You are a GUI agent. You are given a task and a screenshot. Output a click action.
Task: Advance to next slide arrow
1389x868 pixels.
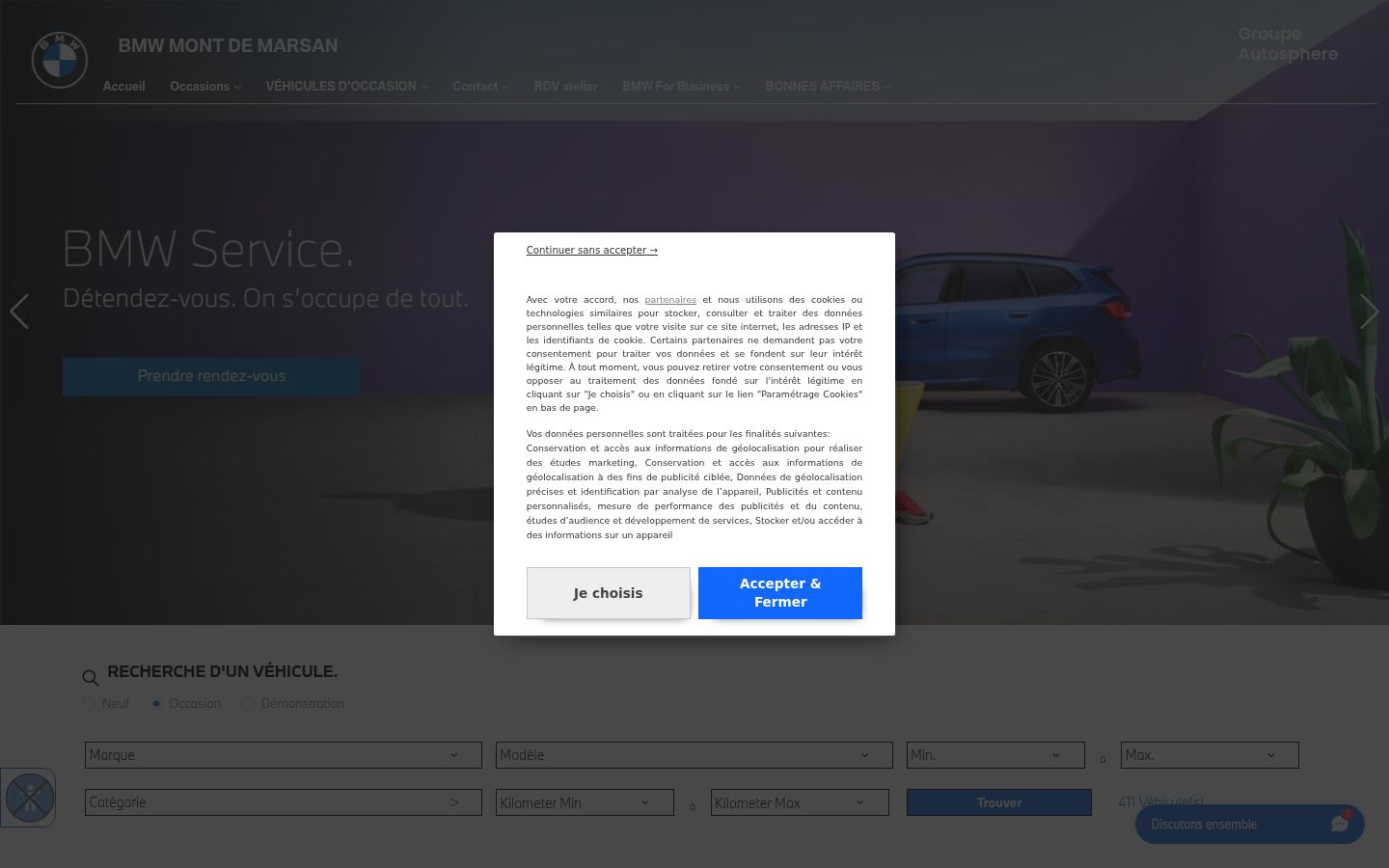point(1369,312)
